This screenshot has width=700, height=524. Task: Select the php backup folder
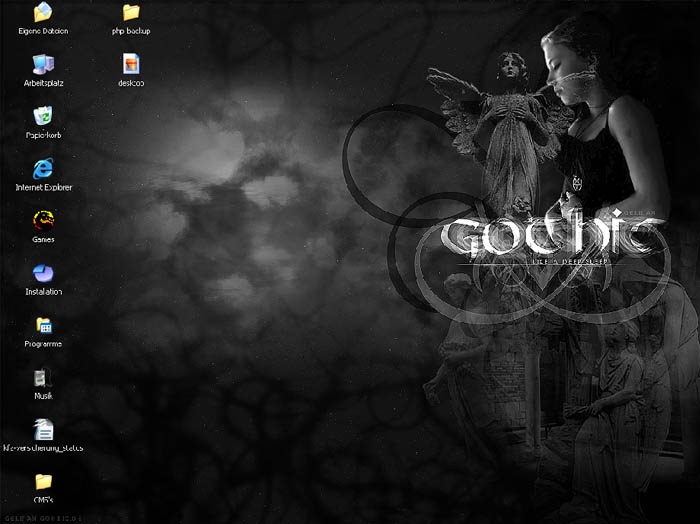point(131,12)
